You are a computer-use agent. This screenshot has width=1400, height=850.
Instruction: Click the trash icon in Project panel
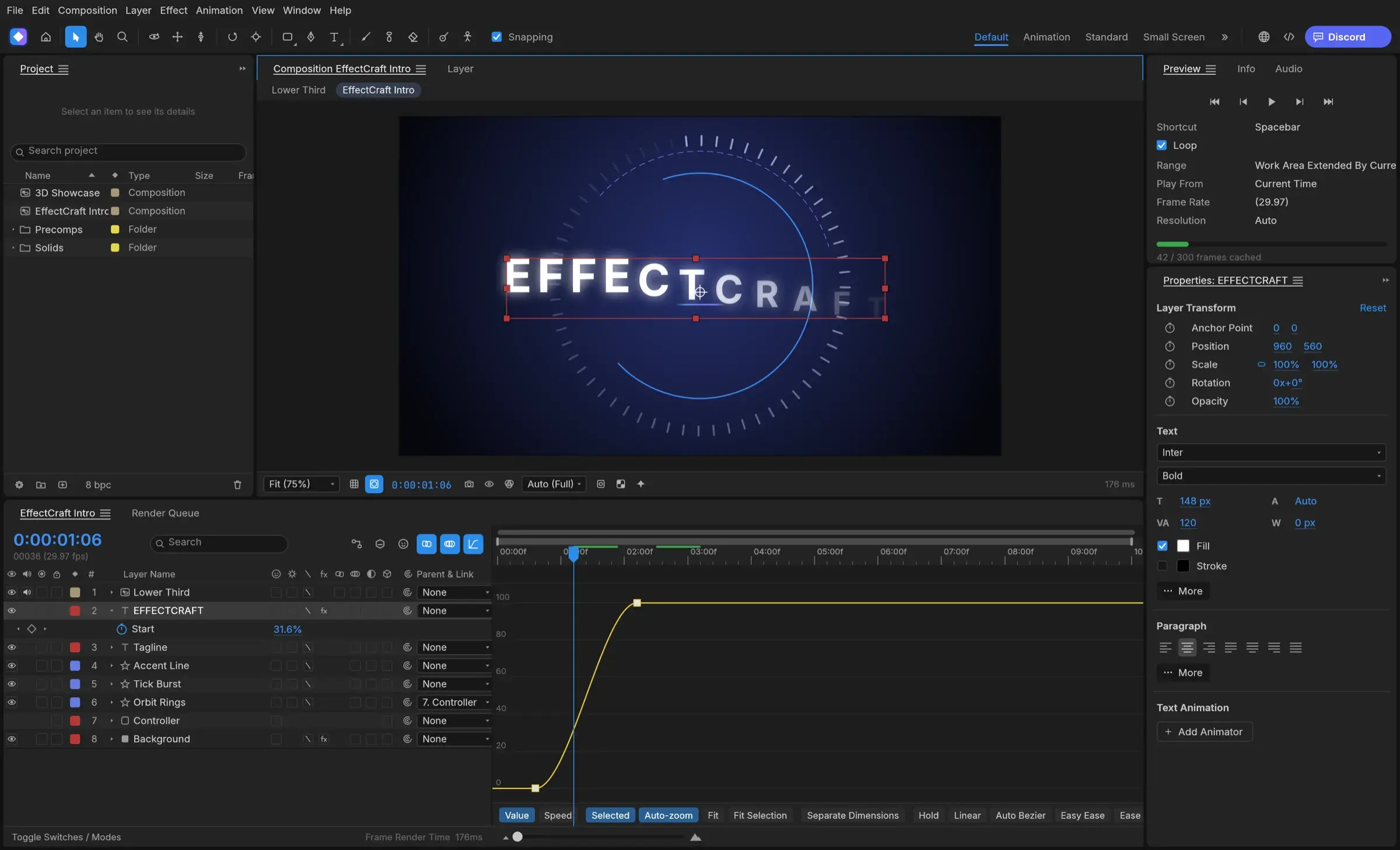click(237, 485)
